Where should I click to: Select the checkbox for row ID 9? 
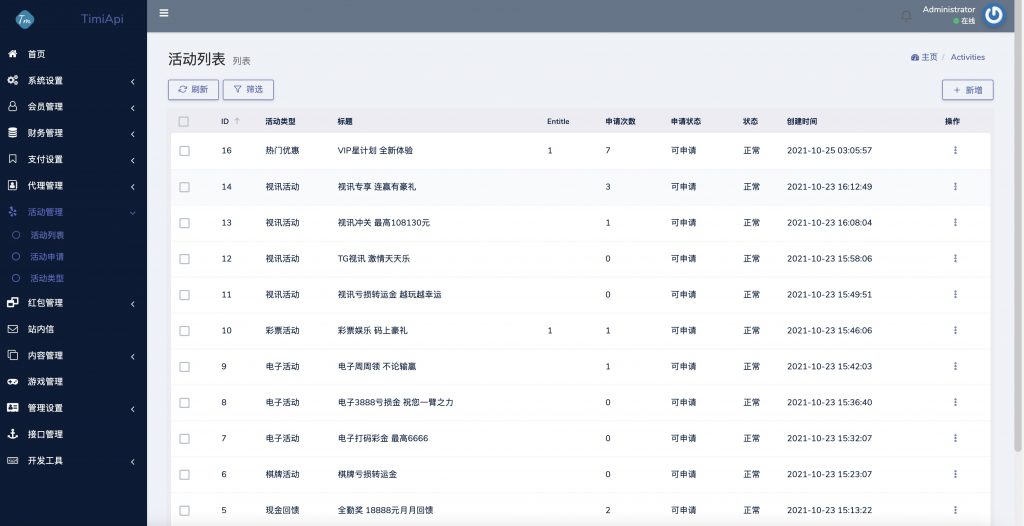coord(184,367)
